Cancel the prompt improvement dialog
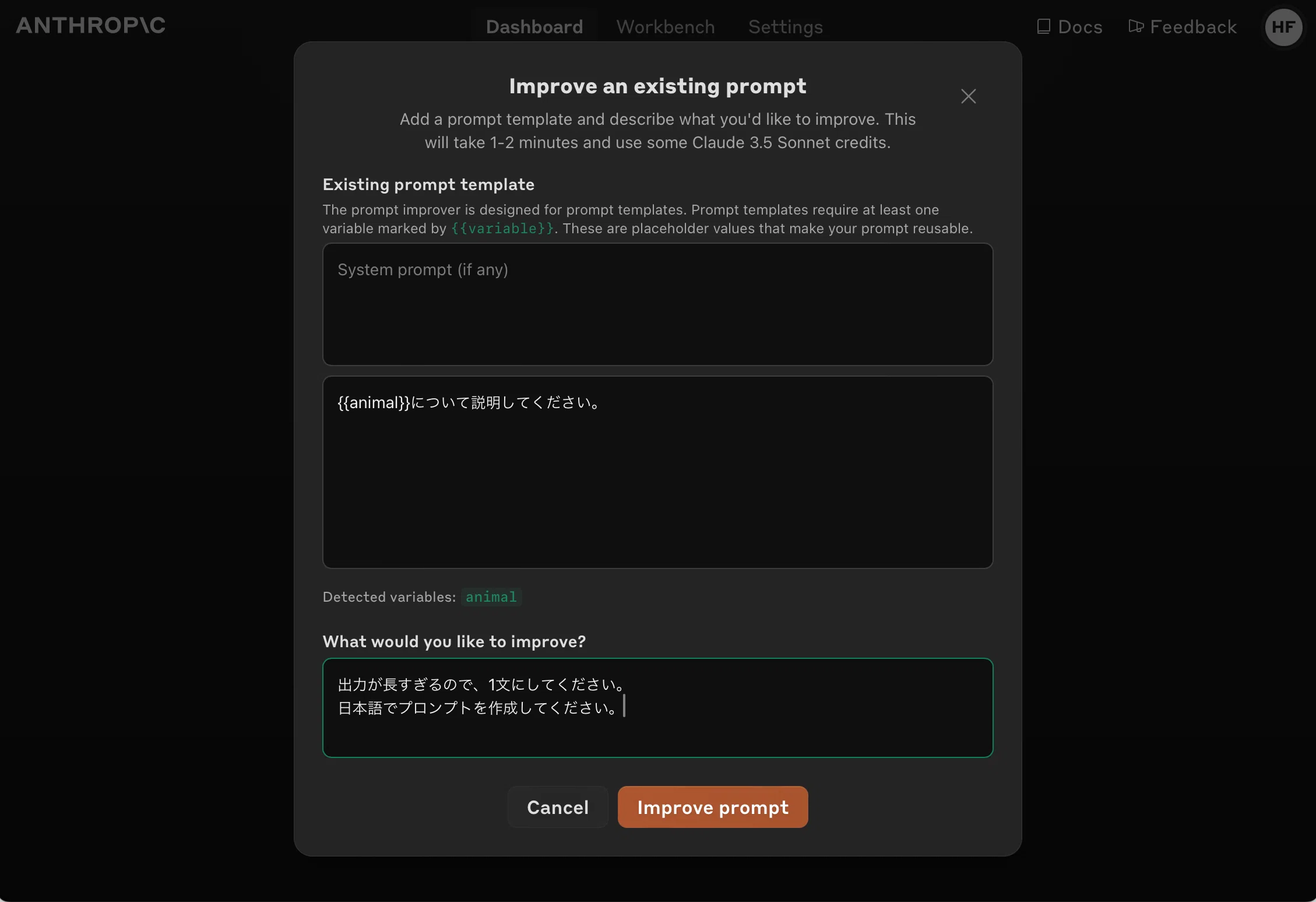Image resolution: width=1316 pixels, height=902 pixels. tap(558, 807)
